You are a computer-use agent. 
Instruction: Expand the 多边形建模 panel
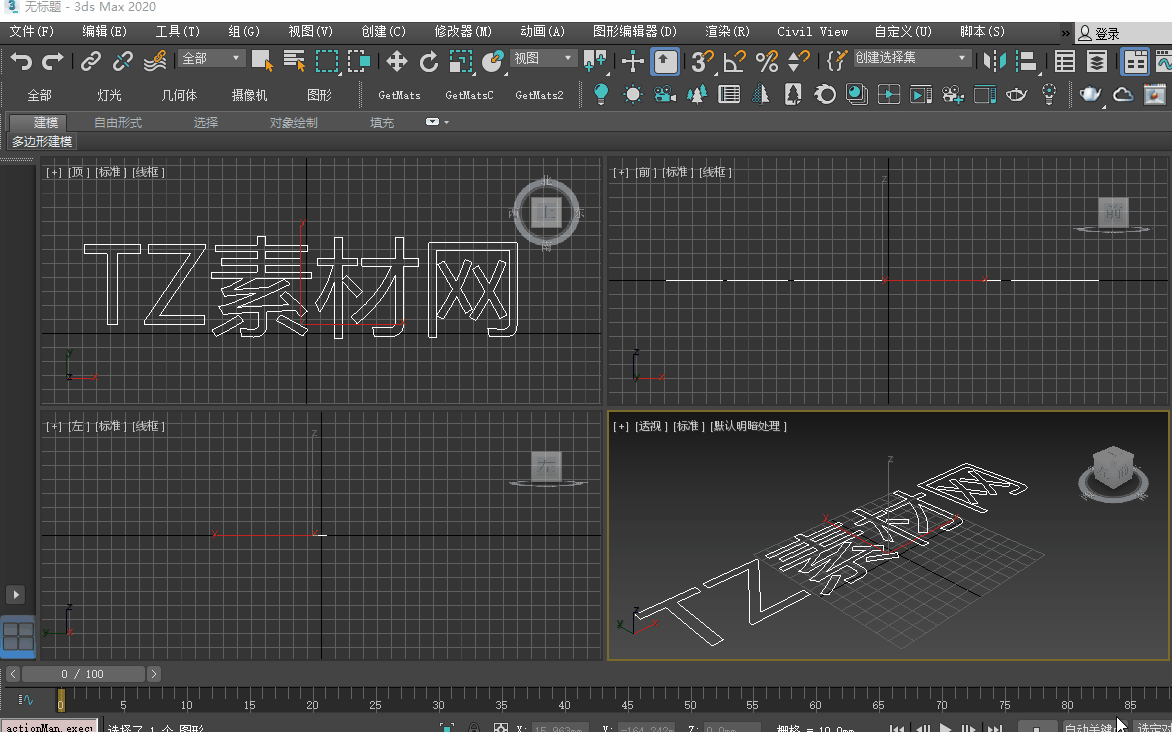42,141
